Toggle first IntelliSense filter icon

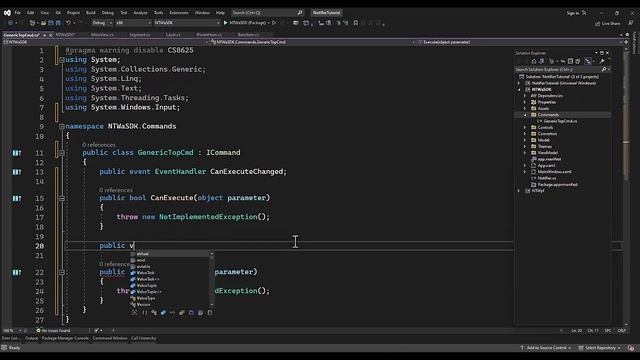pyautogui.click(x=134, y=313)
